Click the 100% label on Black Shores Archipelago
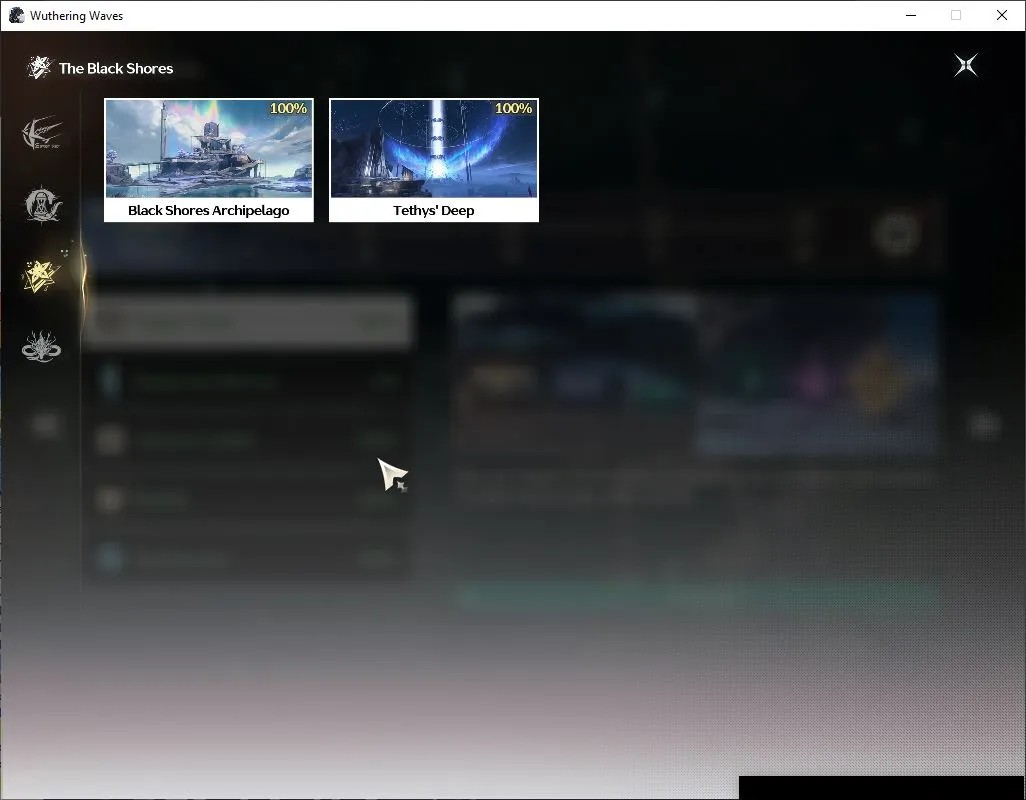This screenshot has height=800, width=1026. point(289,109)
